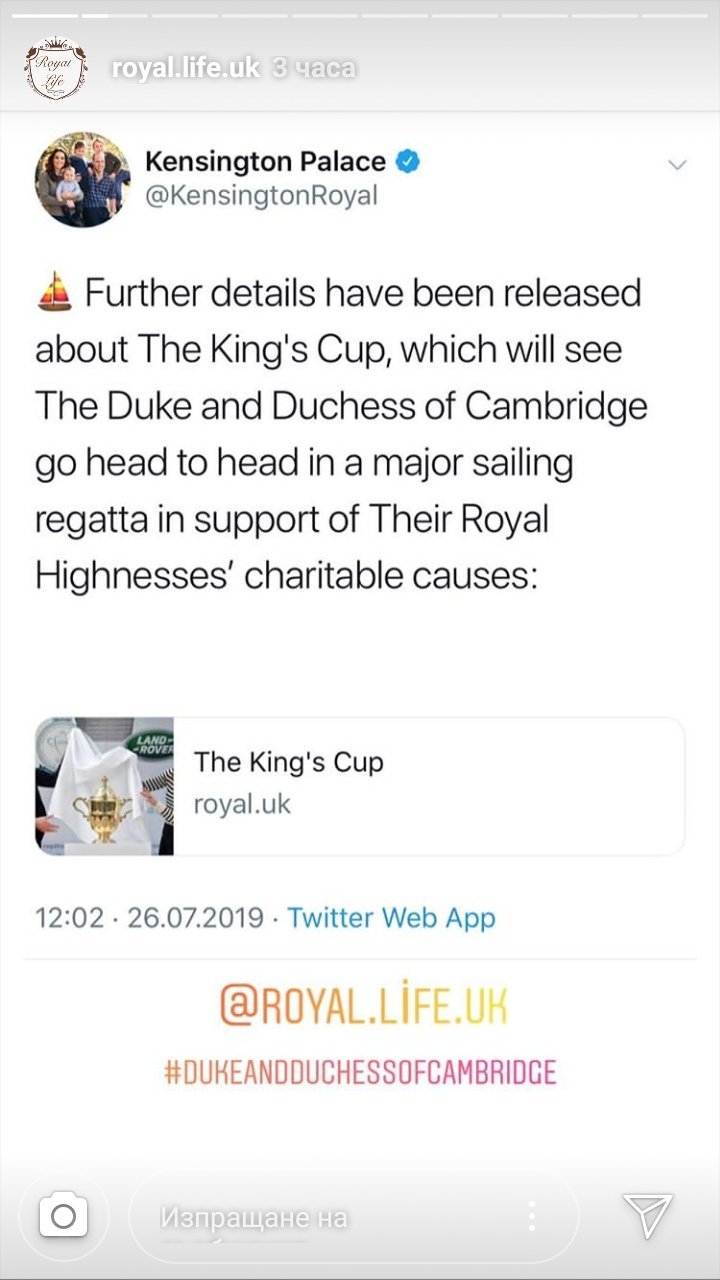Open the Kensington Palace profile picture
The height and width of the screenshot is (1280, 720).
point(83,178)
